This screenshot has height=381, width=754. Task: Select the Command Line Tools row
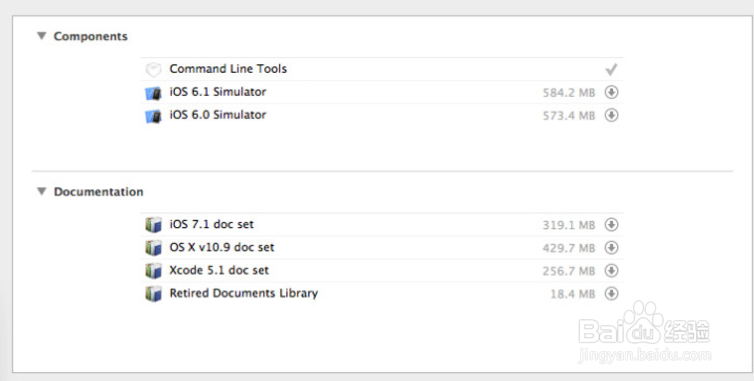[382, 69]
